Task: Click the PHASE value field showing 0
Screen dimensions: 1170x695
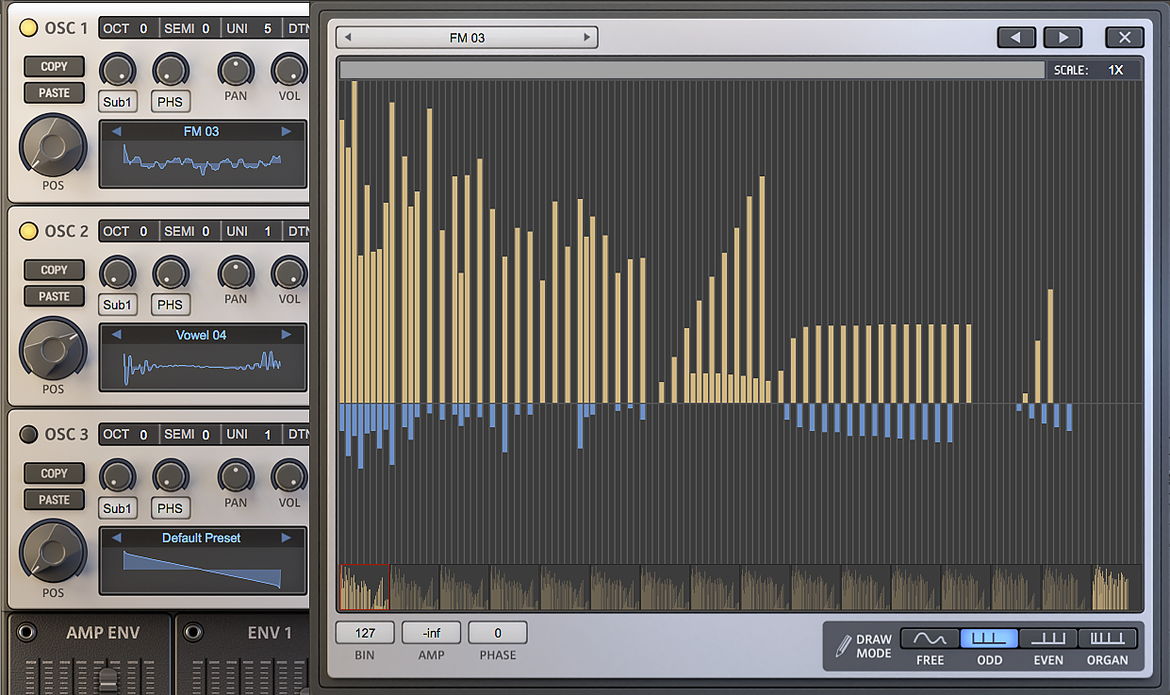Action: click(x=498, y=633)
